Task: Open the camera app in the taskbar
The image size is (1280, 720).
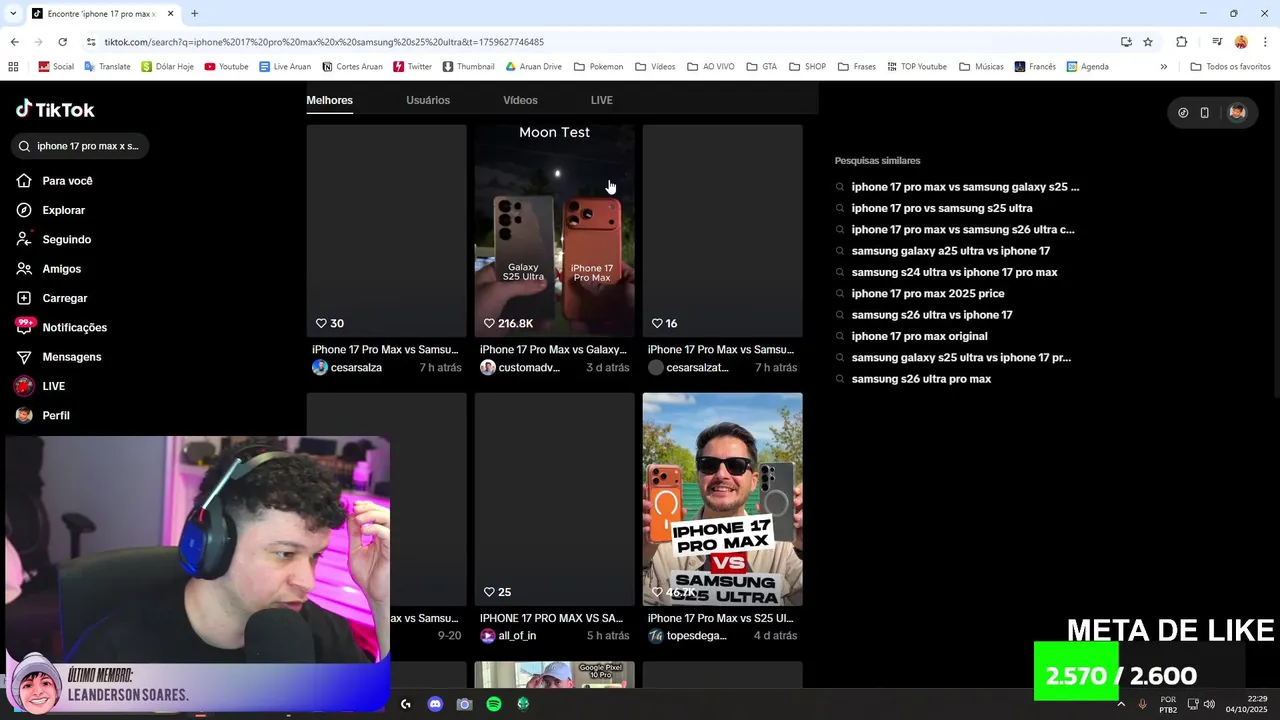Action: coord(464,704)
